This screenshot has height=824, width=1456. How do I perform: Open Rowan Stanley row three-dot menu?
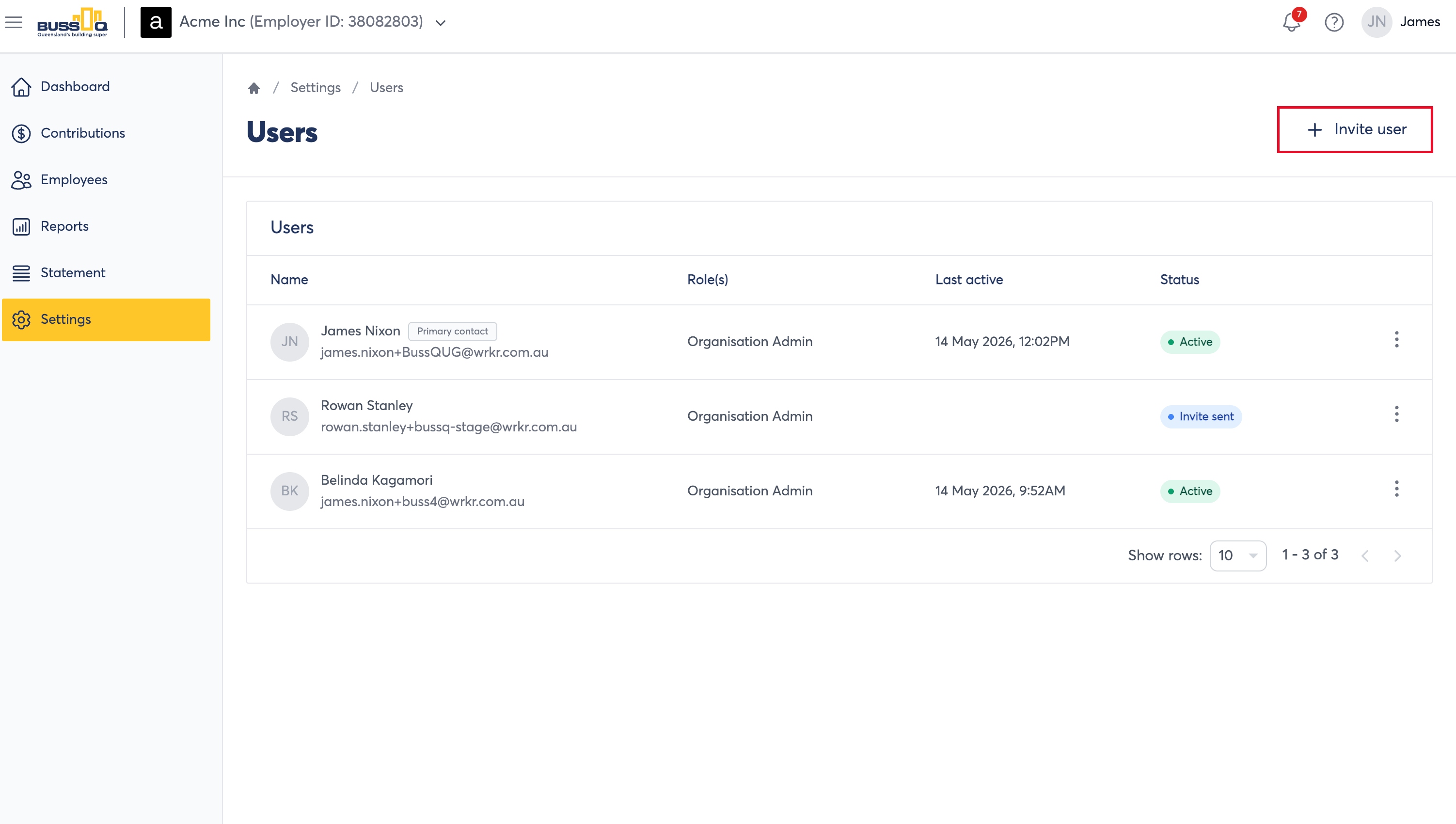1396,414
